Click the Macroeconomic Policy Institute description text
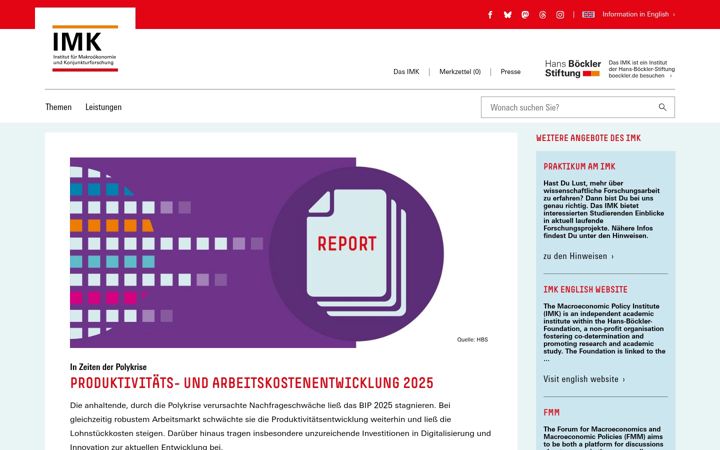 [x=604, y=332]
